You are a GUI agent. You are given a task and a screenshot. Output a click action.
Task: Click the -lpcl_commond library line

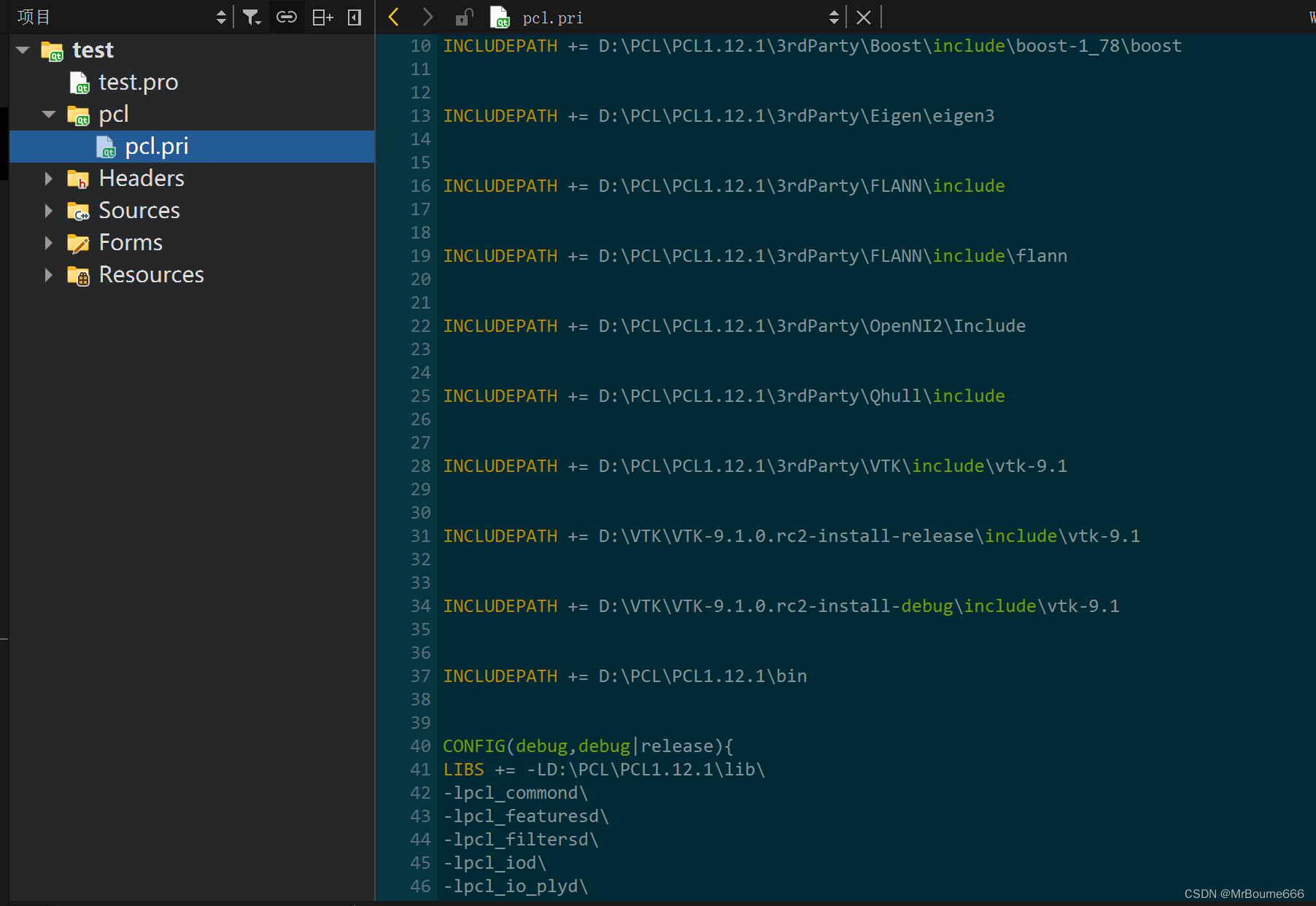[x=515, y=793]
